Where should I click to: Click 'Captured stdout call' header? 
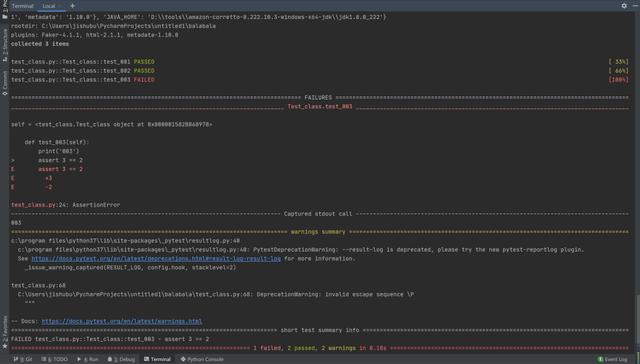click(x=318, y=214)
